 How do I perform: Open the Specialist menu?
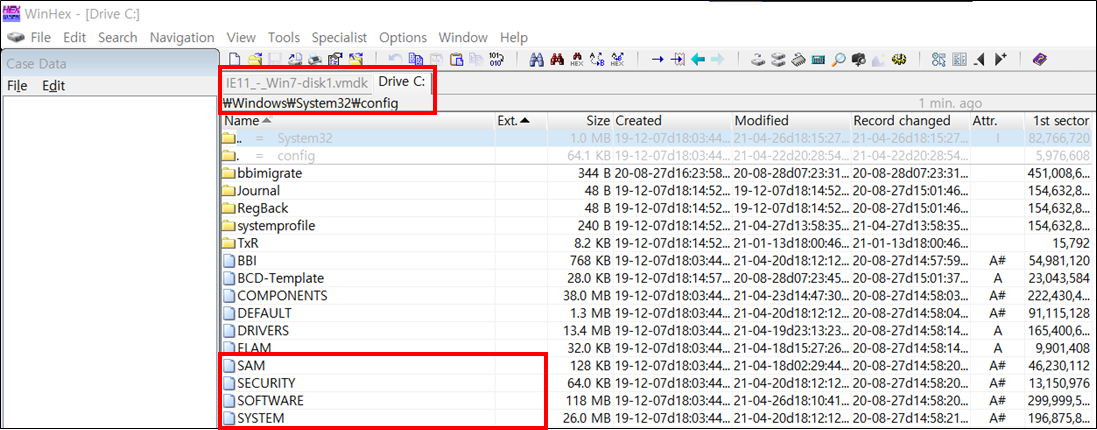339,37
